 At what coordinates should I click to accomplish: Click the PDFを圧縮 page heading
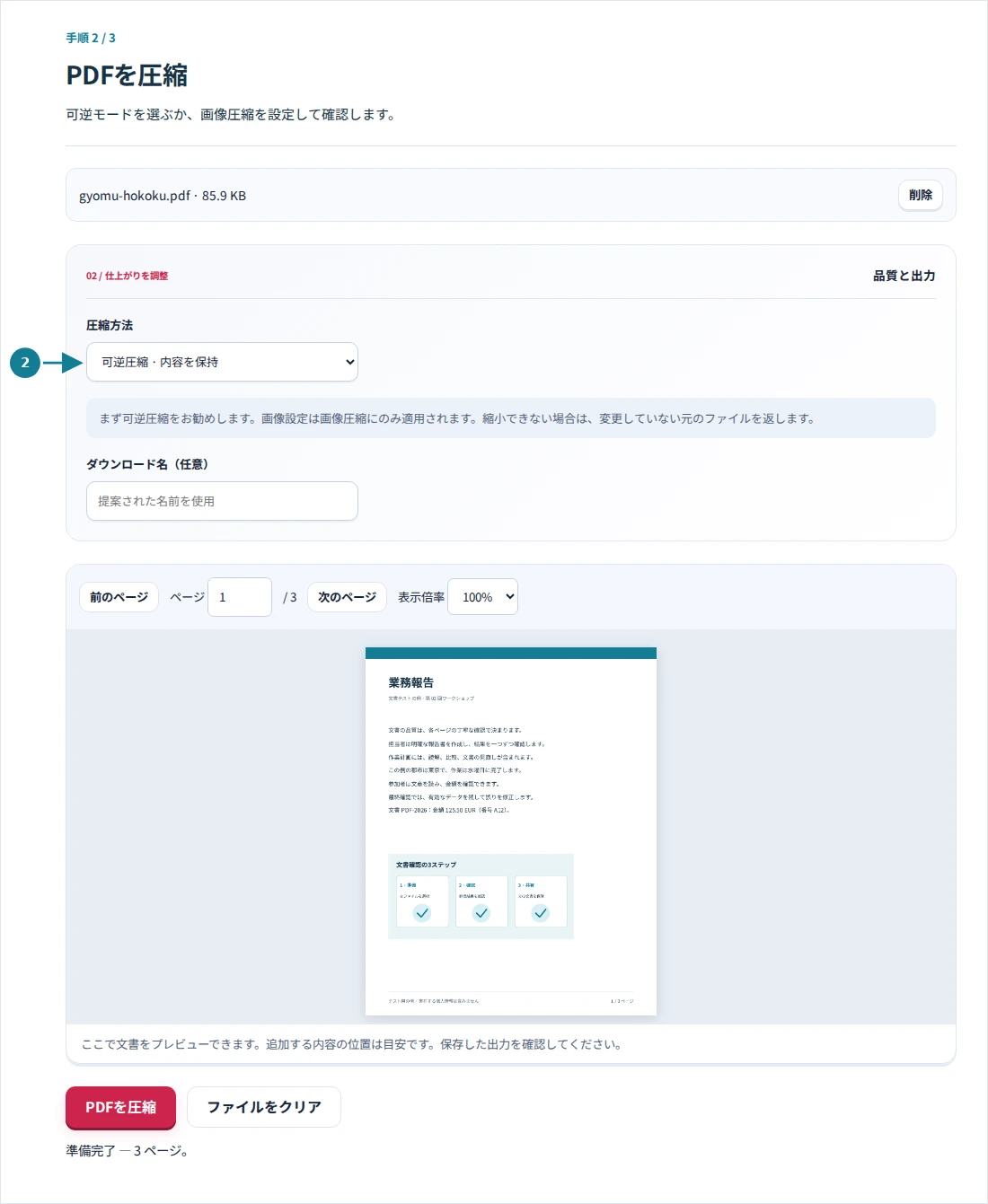click(127, 75)
